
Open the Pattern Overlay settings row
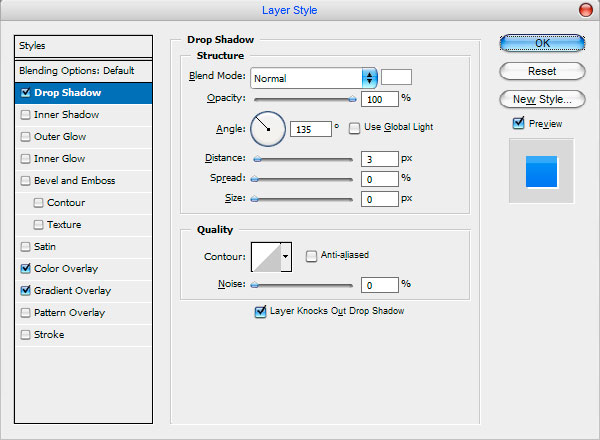coord(83,313)
